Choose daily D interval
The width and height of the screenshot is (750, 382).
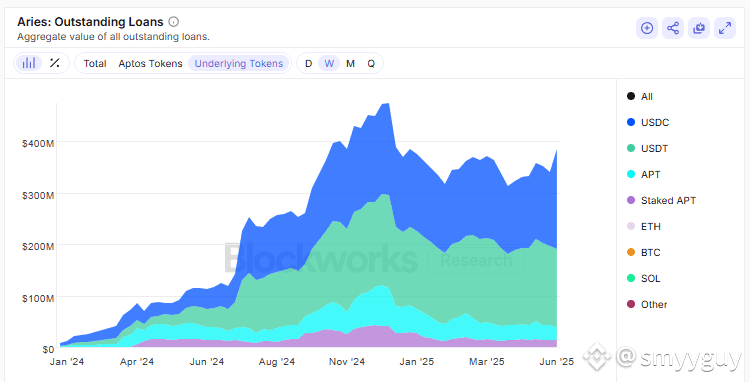[x=309, y=64]
